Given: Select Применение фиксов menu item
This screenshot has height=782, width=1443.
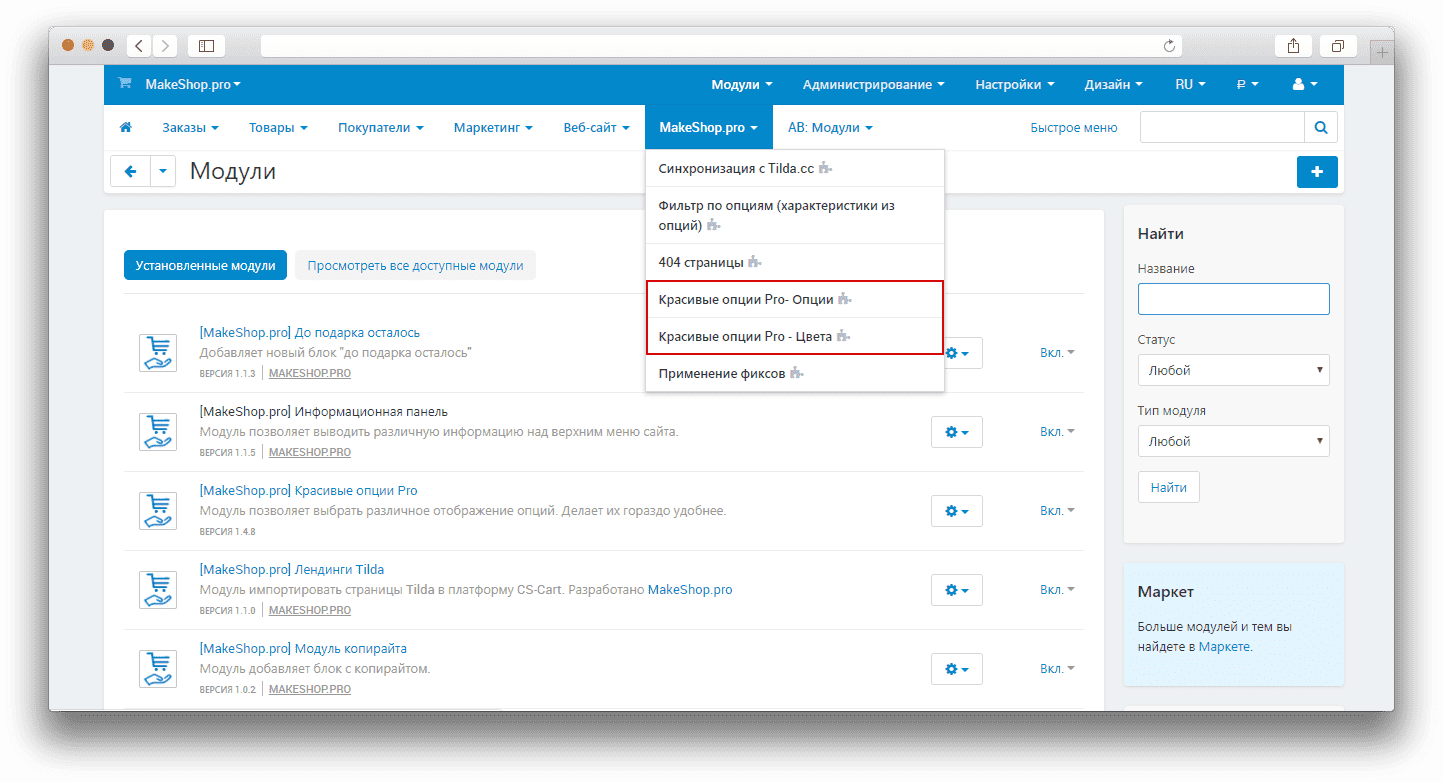Looking at the screenshot, I should point(795,373).
